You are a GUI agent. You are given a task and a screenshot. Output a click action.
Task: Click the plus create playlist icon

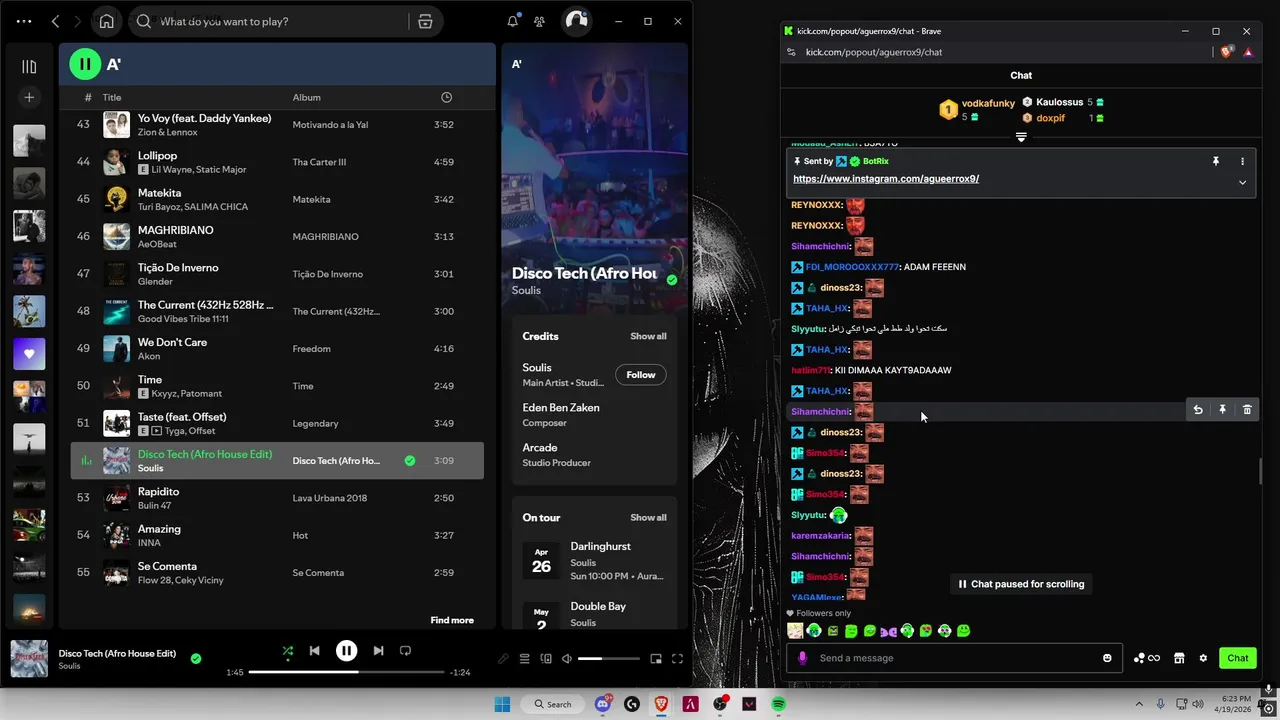click(x=29, y=97)
